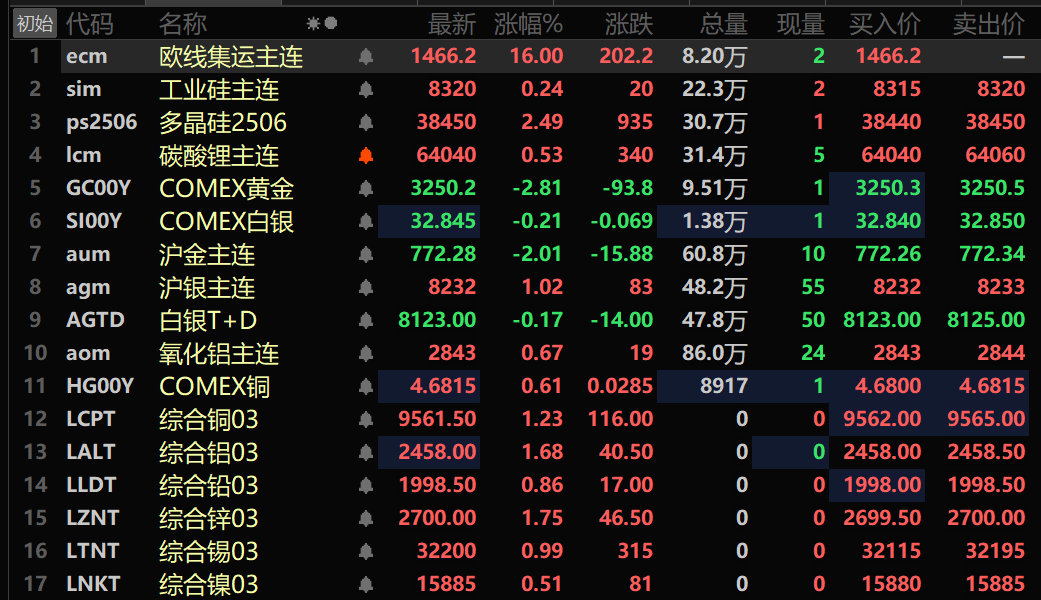Image resolution: width=1041 pixels, height=600 pixels.
Task: Select the LZNT code cell
Action: point(92,518)
